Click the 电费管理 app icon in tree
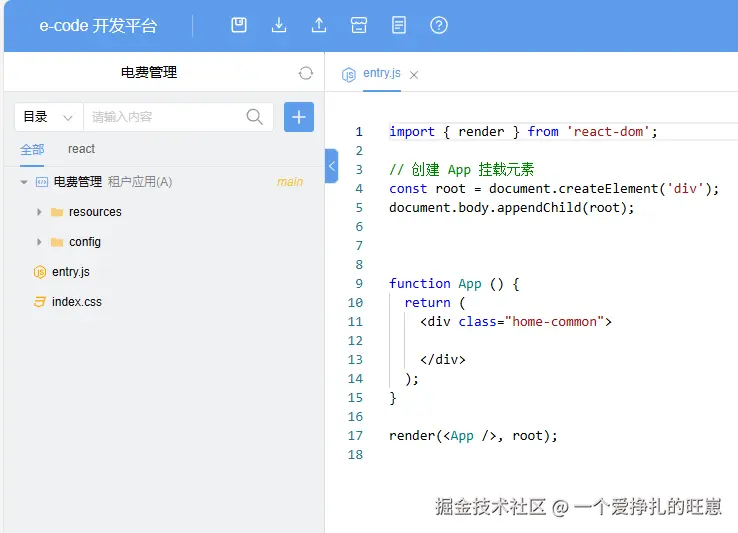738x533 pixels. [x=42, y=182]
